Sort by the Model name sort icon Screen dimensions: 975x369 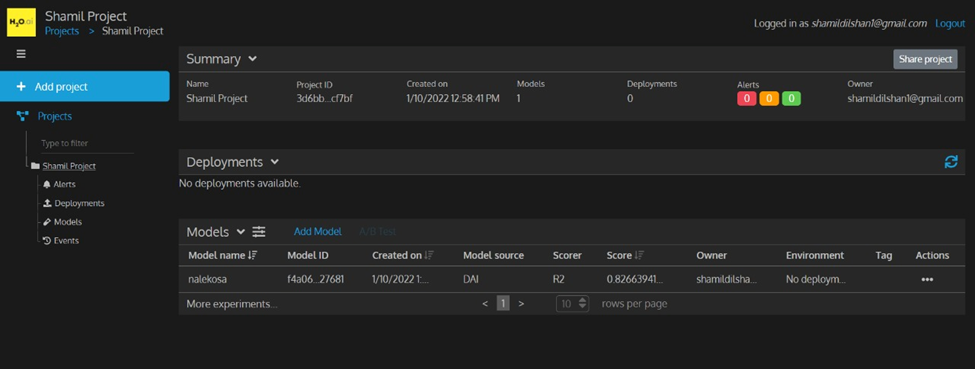[252, 256]
